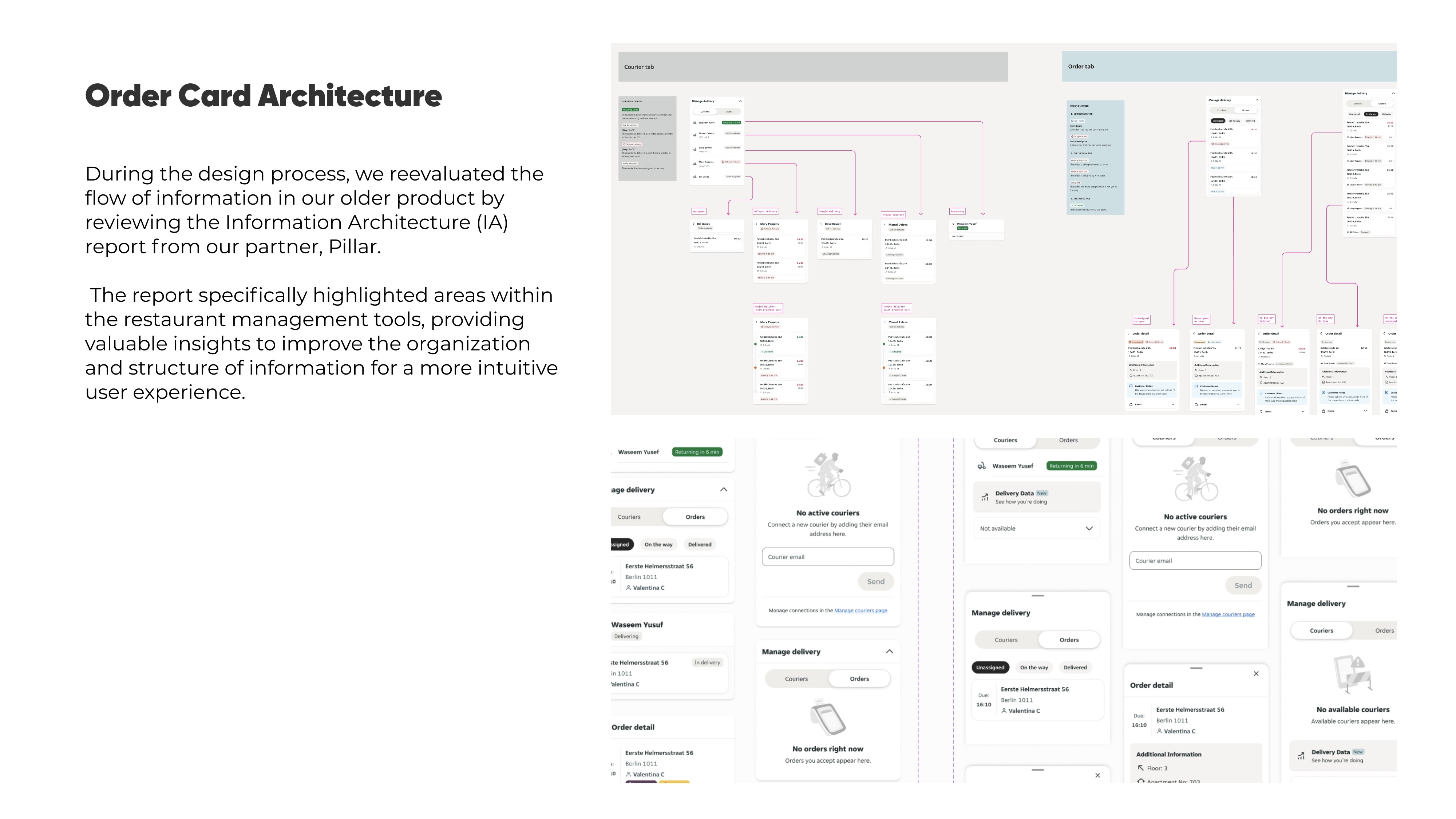Collapse Manage delivery above the No orders terminal illustration
The image size is (1456, 819).
(x=889, y=652)
